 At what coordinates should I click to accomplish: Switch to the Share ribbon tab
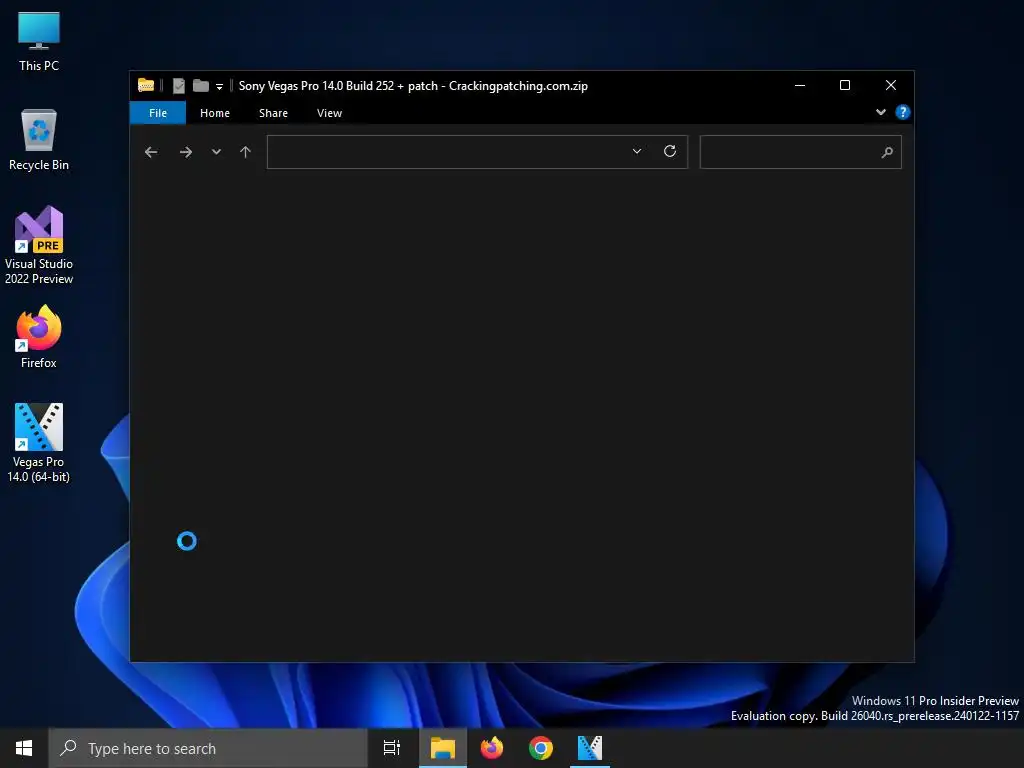[x=273, y=113]
